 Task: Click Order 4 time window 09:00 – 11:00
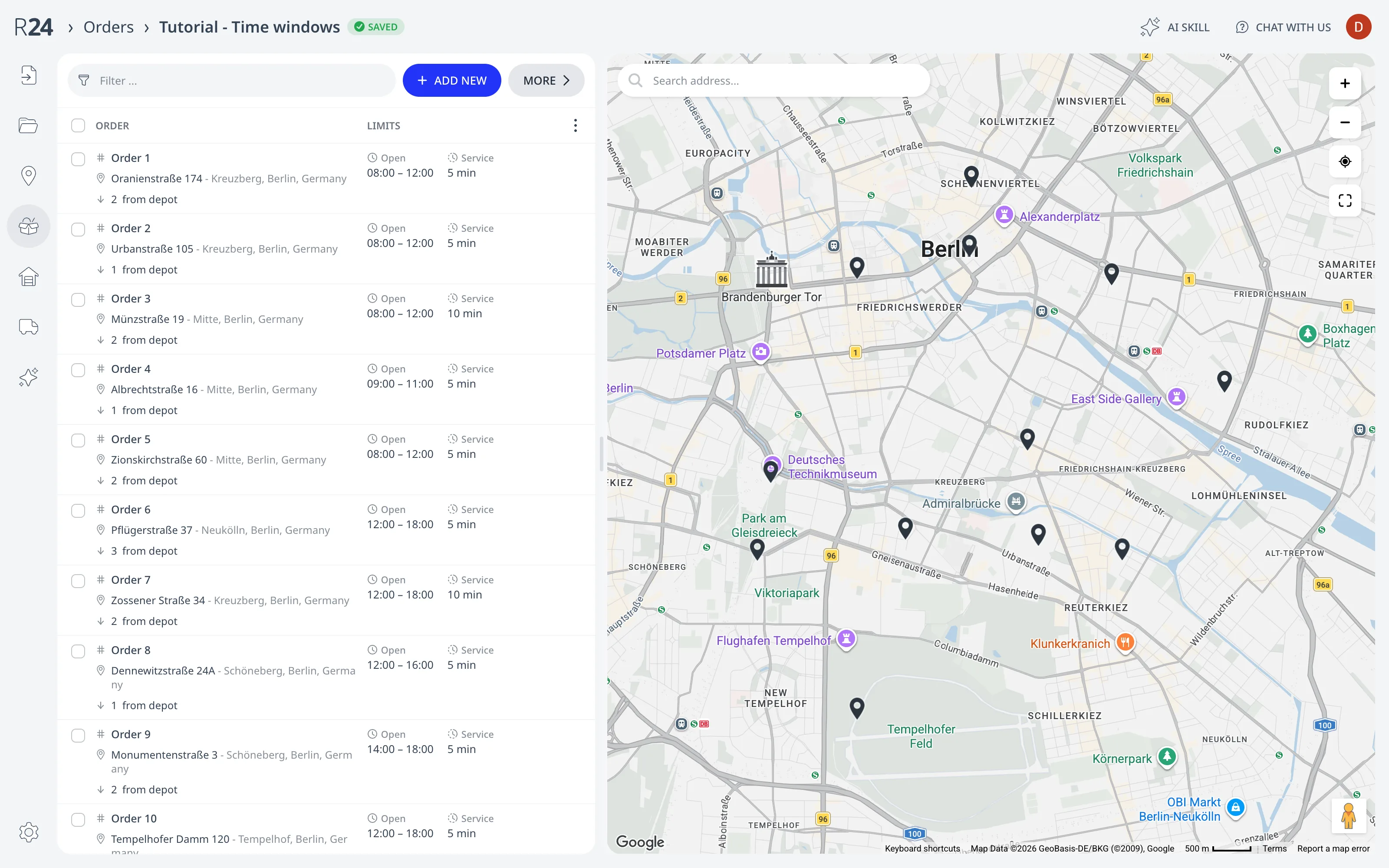click(400, 384)
